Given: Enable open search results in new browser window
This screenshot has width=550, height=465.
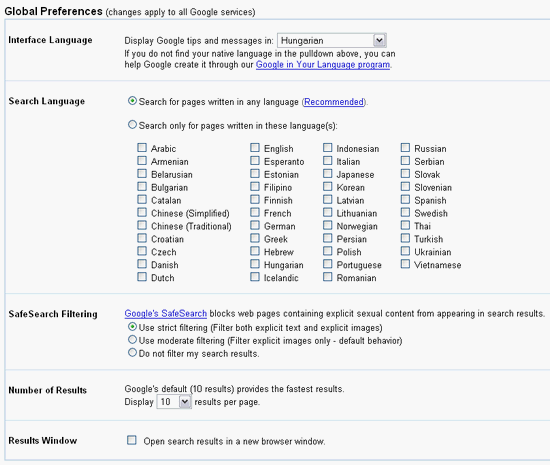Looking at the screenshot, I should (132, 440).
